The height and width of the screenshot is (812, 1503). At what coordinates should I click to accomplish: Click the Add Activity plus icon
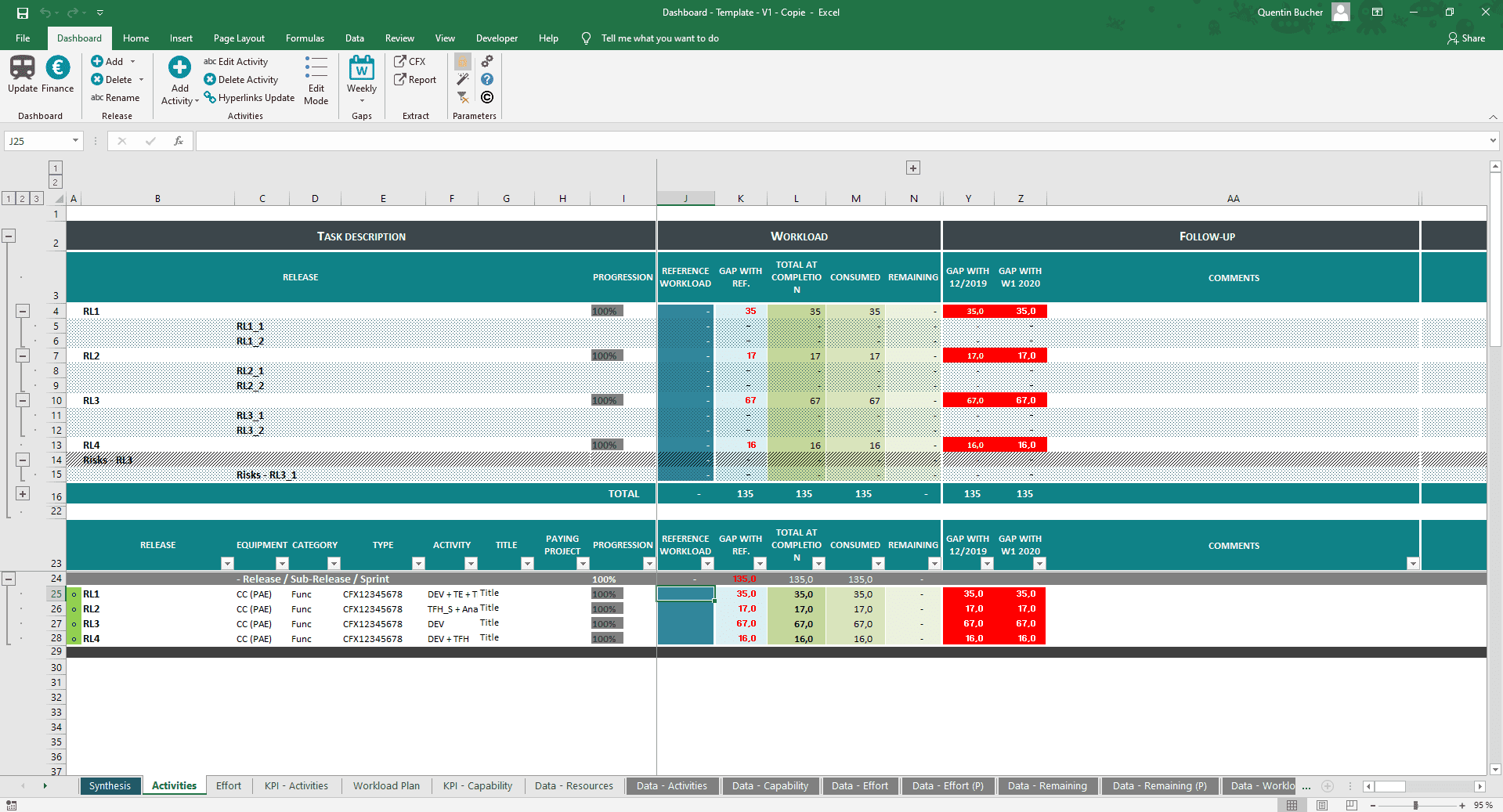click(179, 68)
